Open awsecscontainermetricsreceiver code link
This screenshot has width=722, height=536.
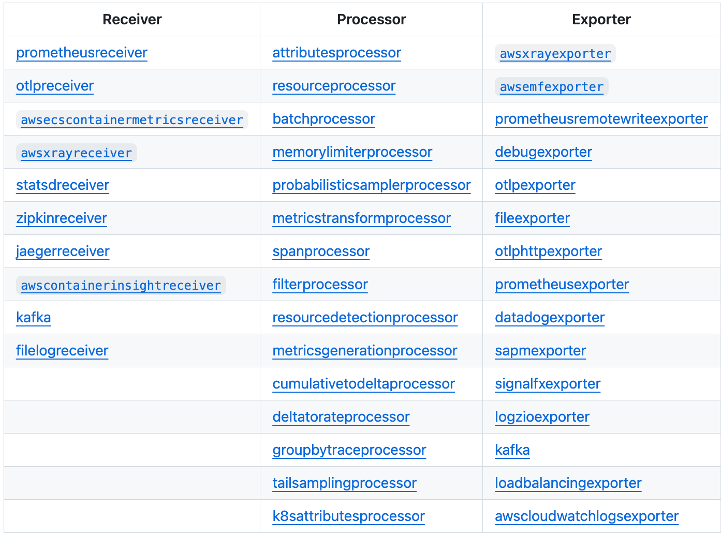coord(132,120)
